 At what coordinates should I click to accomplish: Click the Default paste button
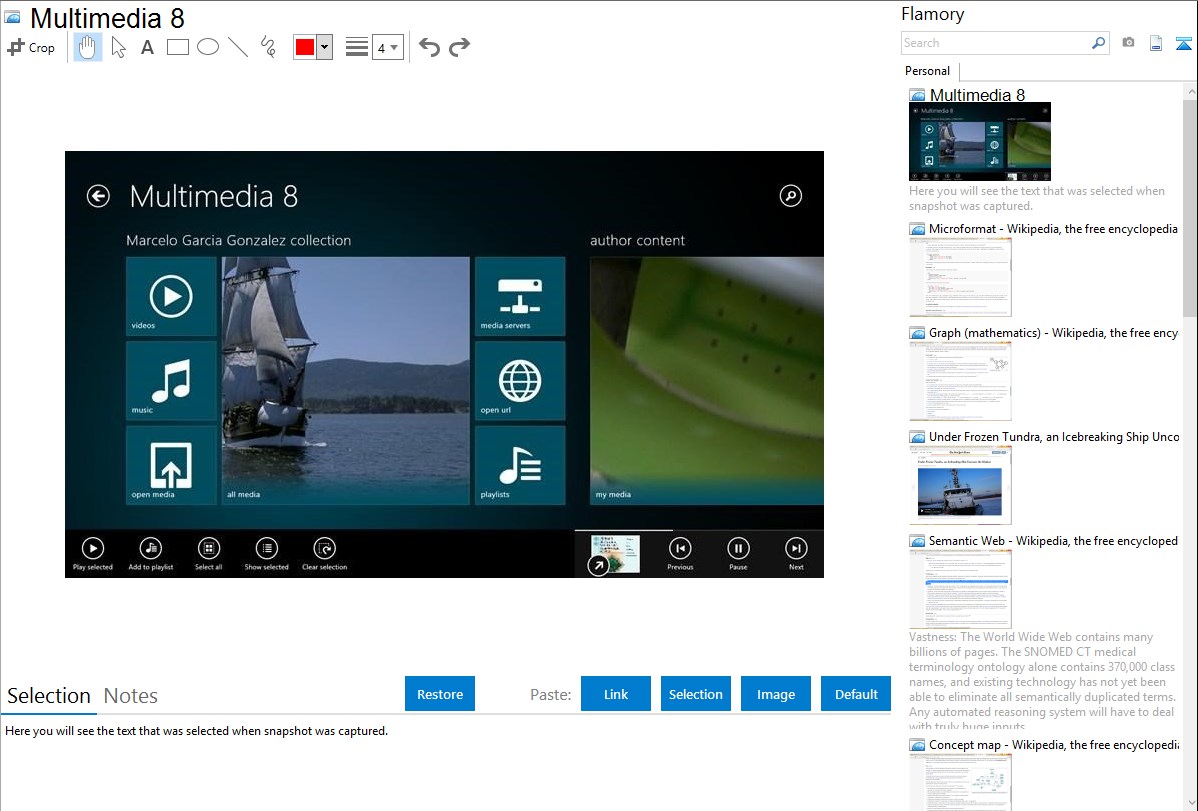856,694
